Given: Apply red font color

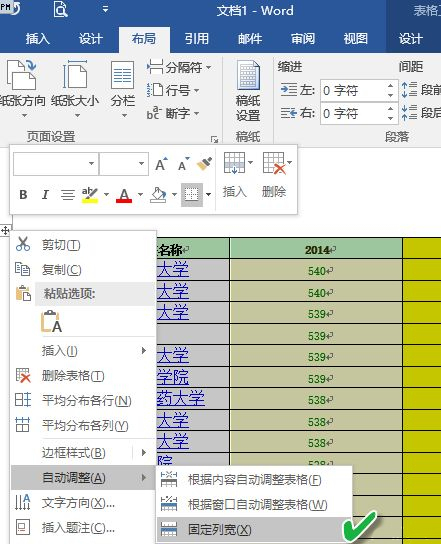Looking at the screenshot, I should (x=124, y=195).
